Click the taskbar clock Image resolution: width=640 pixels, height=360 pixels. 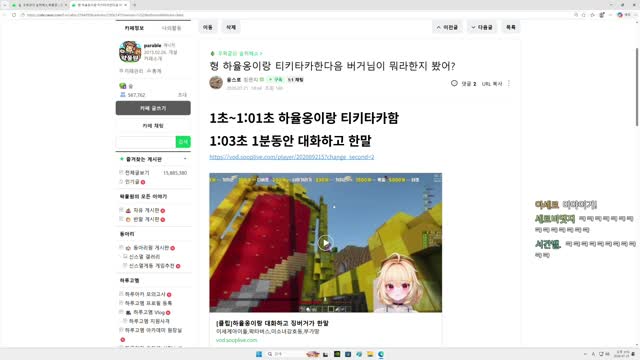click(x=622, y=354)
